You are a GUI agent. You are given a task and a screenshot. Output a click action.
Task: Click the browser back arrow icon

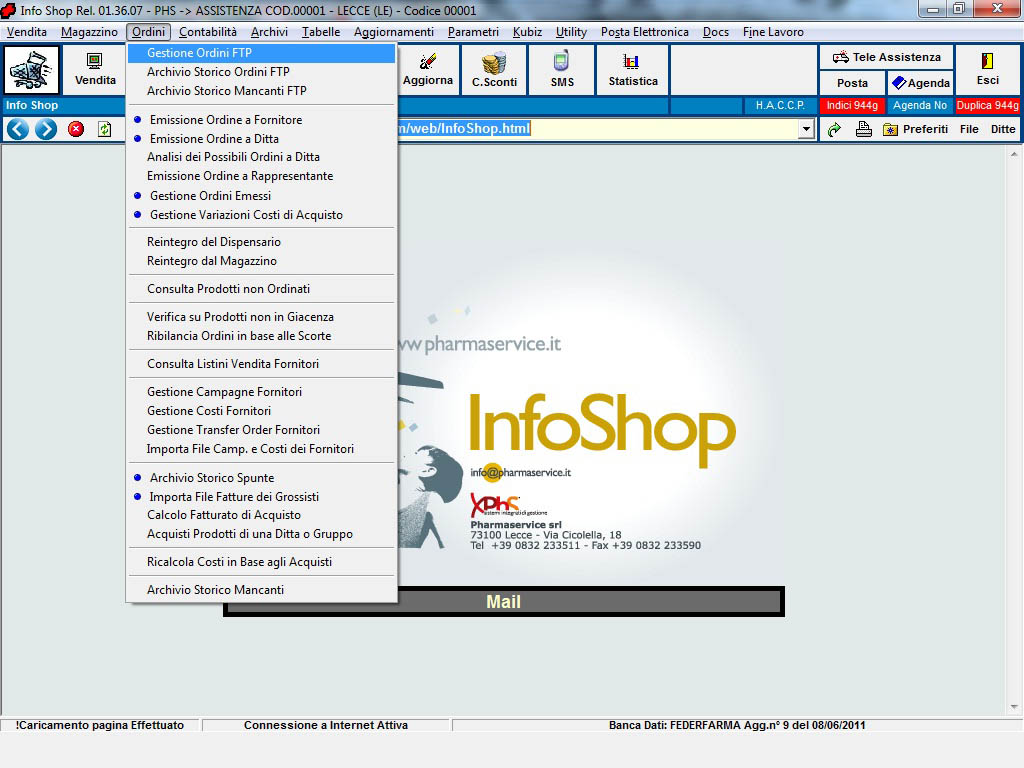coord(17,129)
